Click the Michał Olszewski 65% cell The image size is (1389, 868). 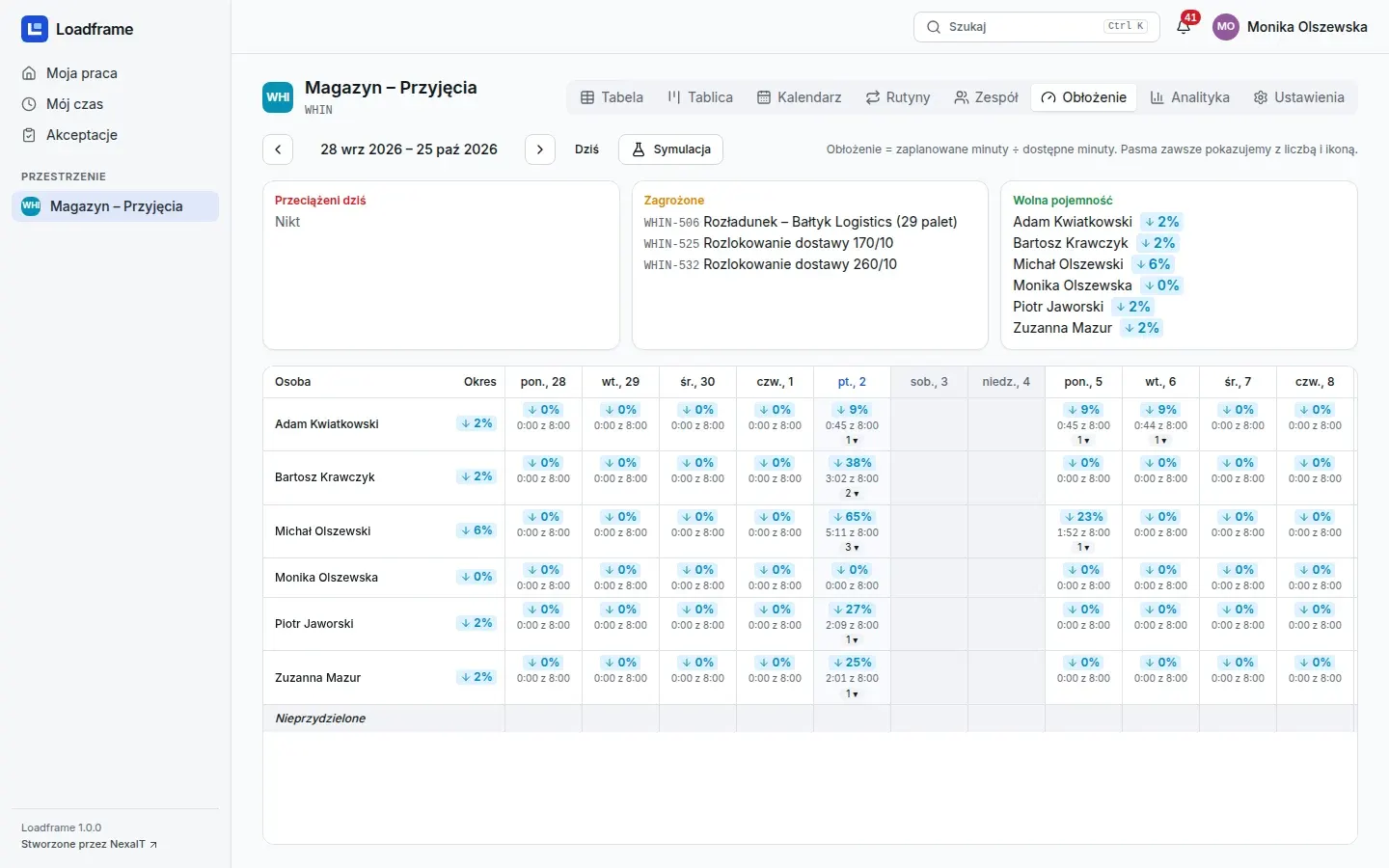click(x=852, y=531)
